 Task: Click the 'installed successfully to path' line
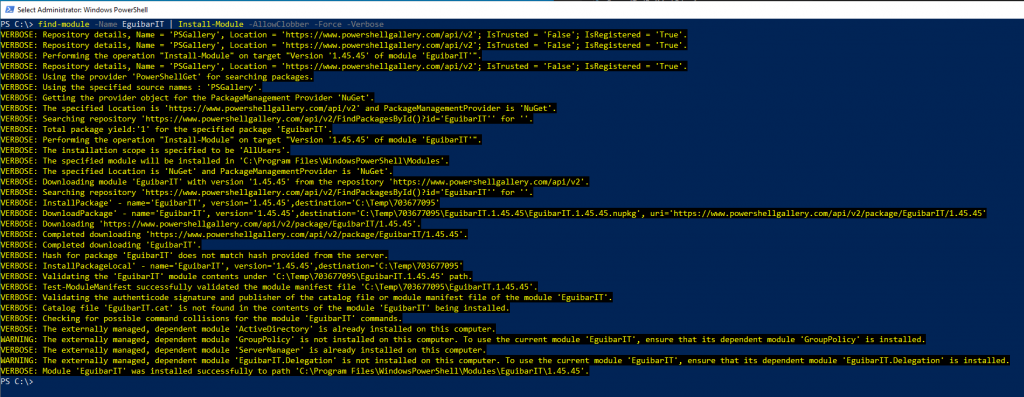click(x=295, y=371)
